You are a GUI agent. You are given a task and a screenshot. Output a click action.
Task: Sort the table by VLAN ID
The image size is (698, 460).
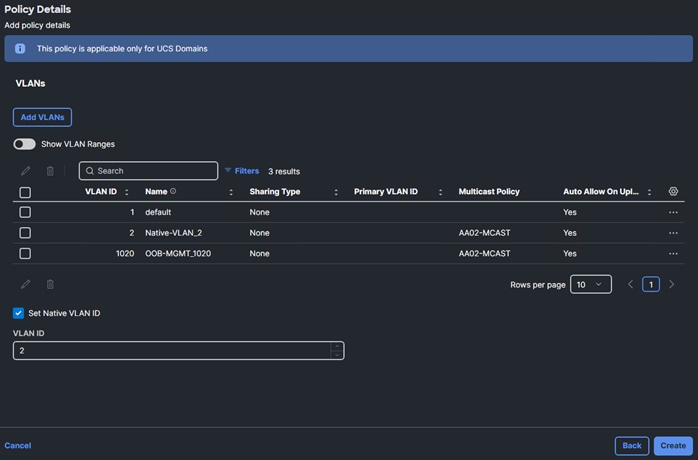tap(126, 192)
